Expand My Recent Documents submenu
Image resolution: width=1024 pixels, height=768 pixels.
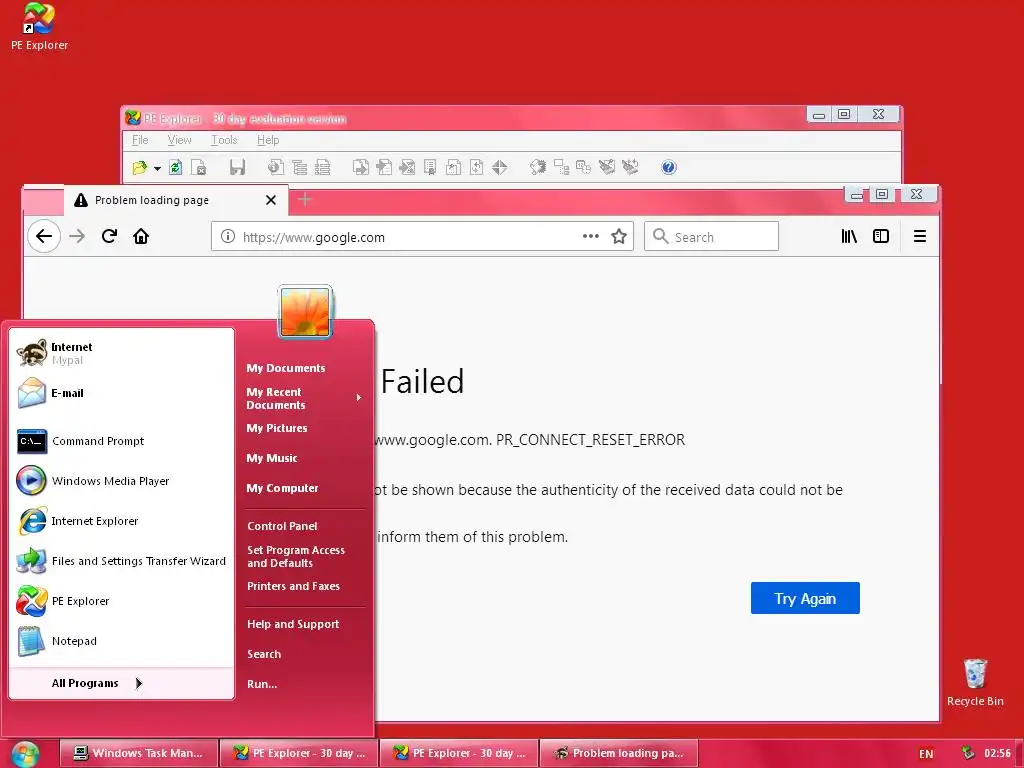point(304,398)
